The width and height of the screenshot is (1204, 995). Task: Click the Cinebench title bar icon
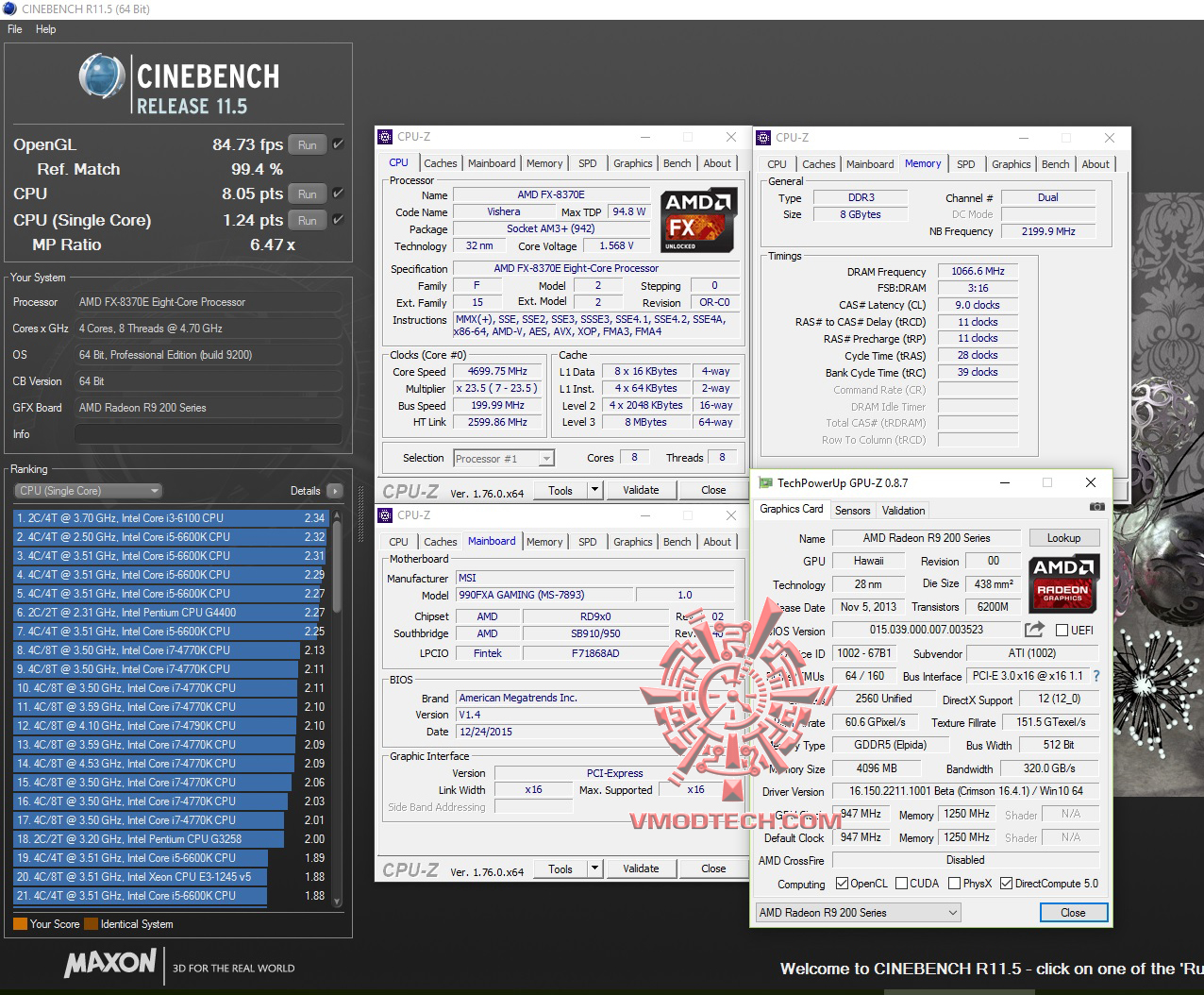point(9,9)
